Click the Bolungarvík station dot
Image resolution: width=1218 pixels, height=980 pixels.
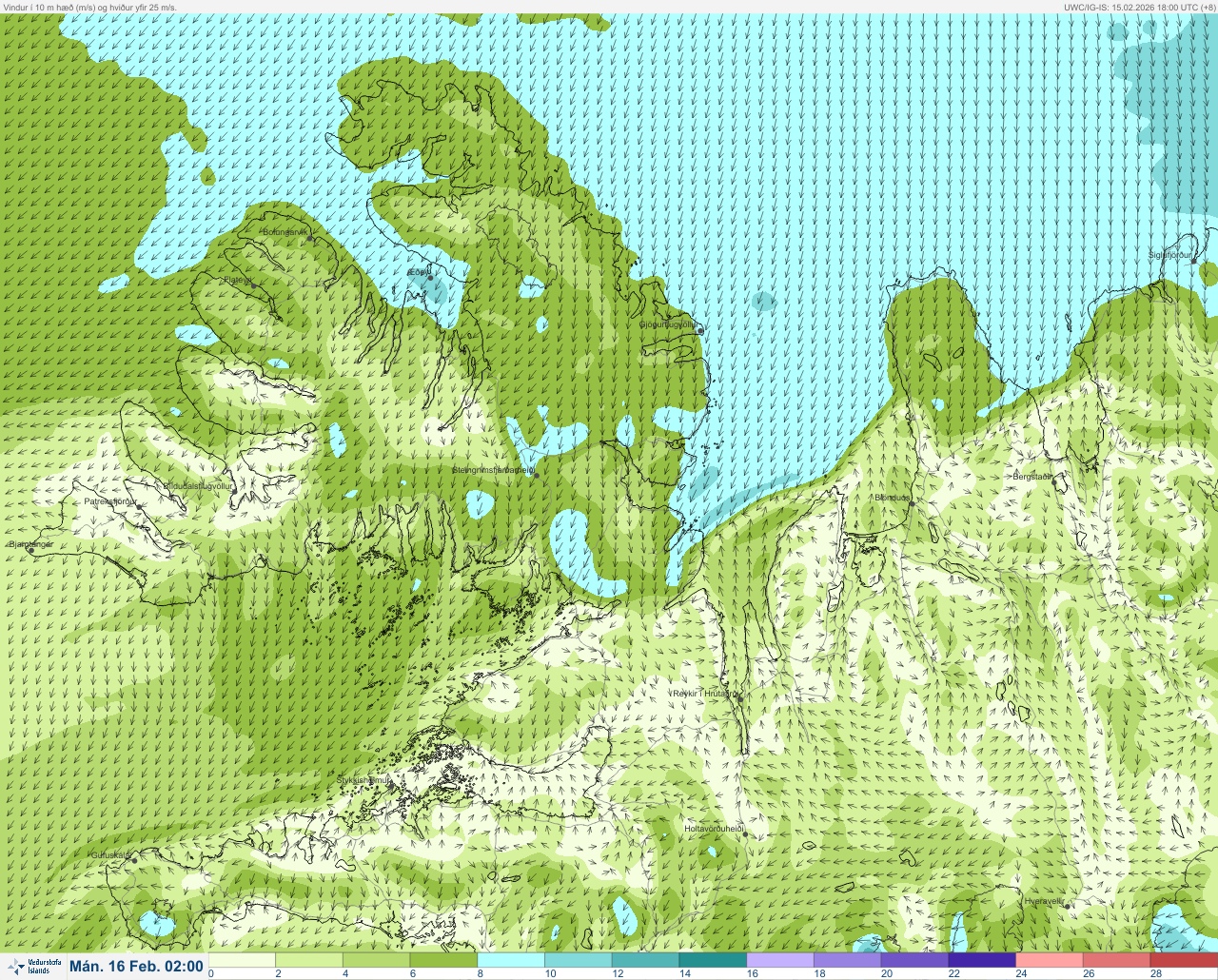point(311,238)
